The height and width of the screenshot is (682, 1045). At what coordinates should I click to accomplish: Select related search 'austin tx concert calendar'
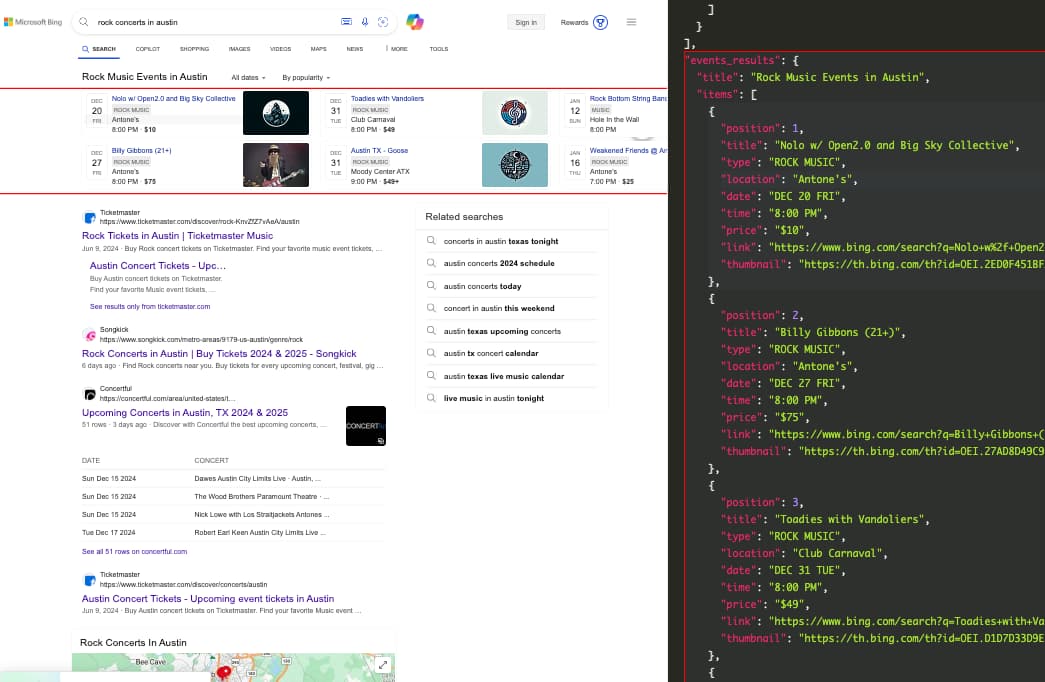[x=491, y=353]
